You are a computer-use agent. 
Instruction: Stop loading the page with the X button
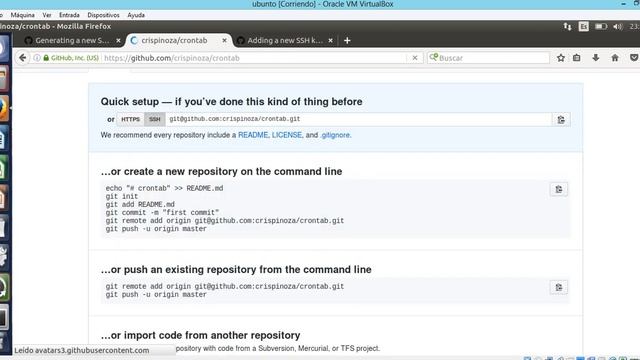(x=415, y=58)
